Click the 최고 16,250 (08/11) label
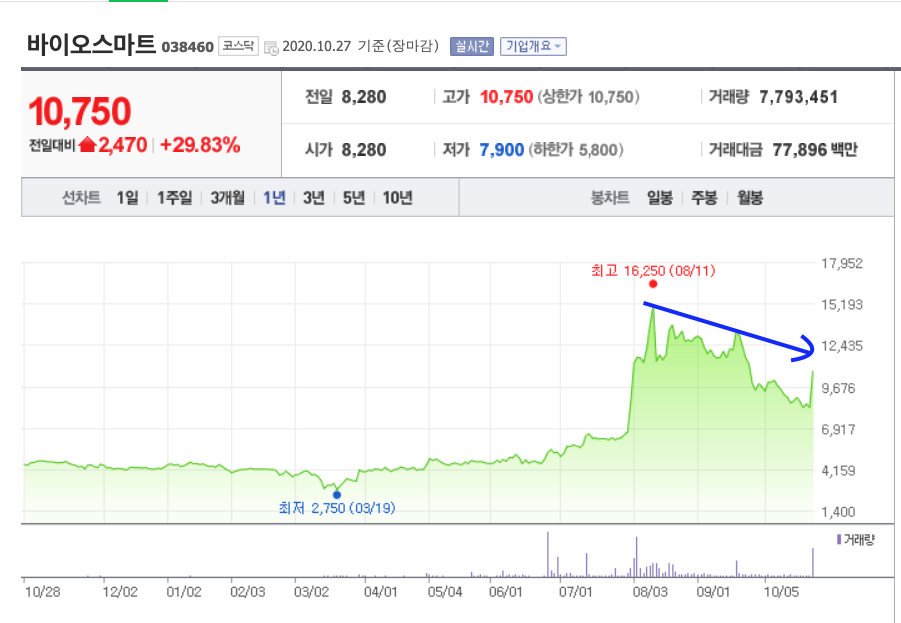 tap(653, 270)
